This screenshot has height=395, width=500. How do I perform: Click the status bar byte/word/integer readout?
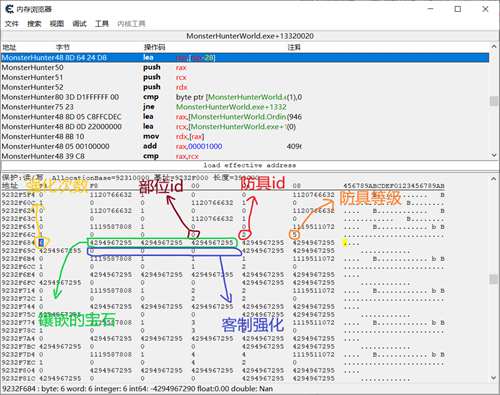(x=137, y=389)
